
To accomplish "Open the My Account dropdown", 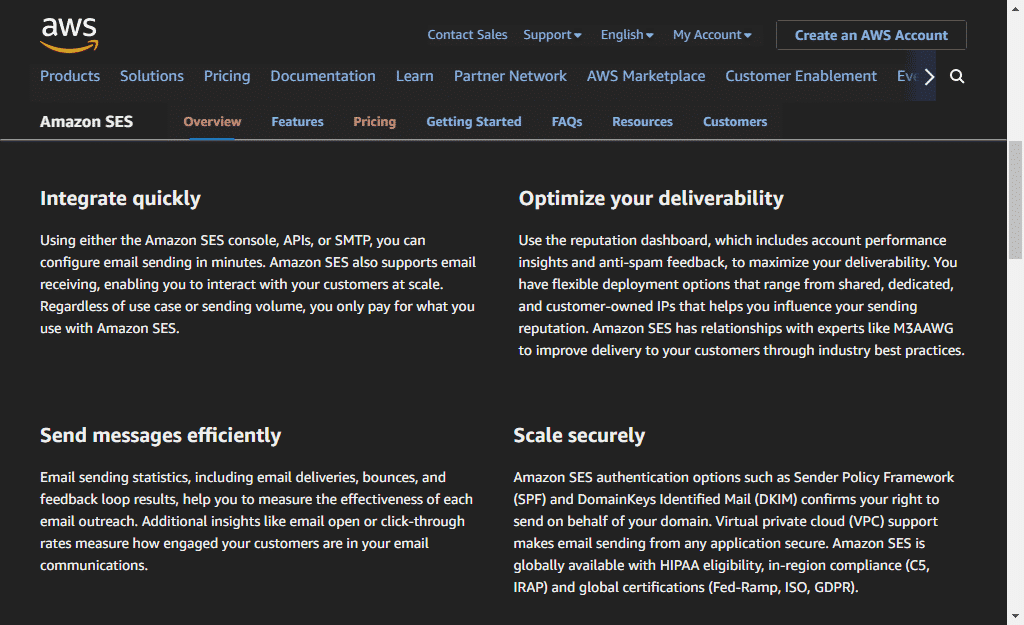I will [x=711, y=34].
